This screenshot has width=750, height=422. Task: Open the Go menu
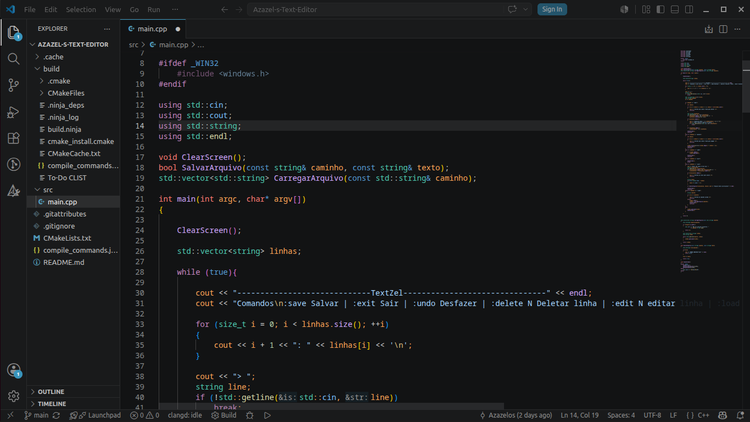[134, 9]
